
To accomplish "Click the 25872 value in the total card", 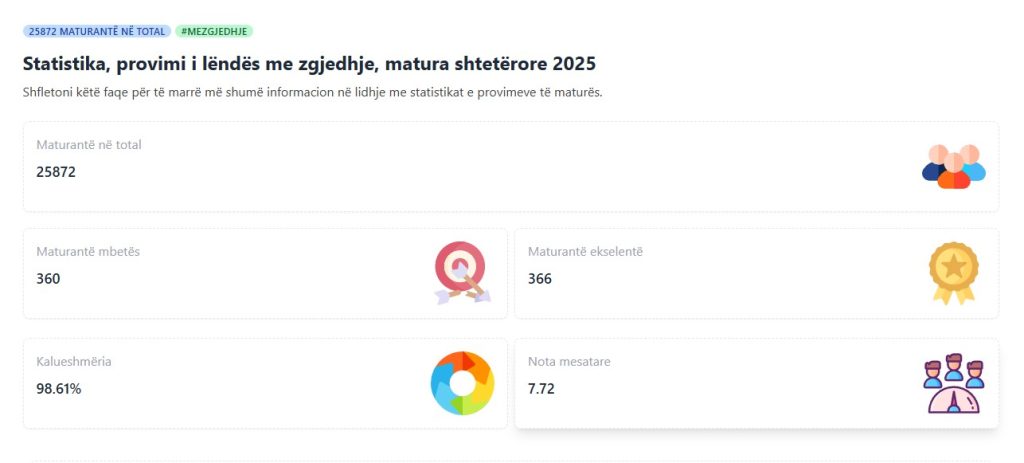I will pos(56,172).
